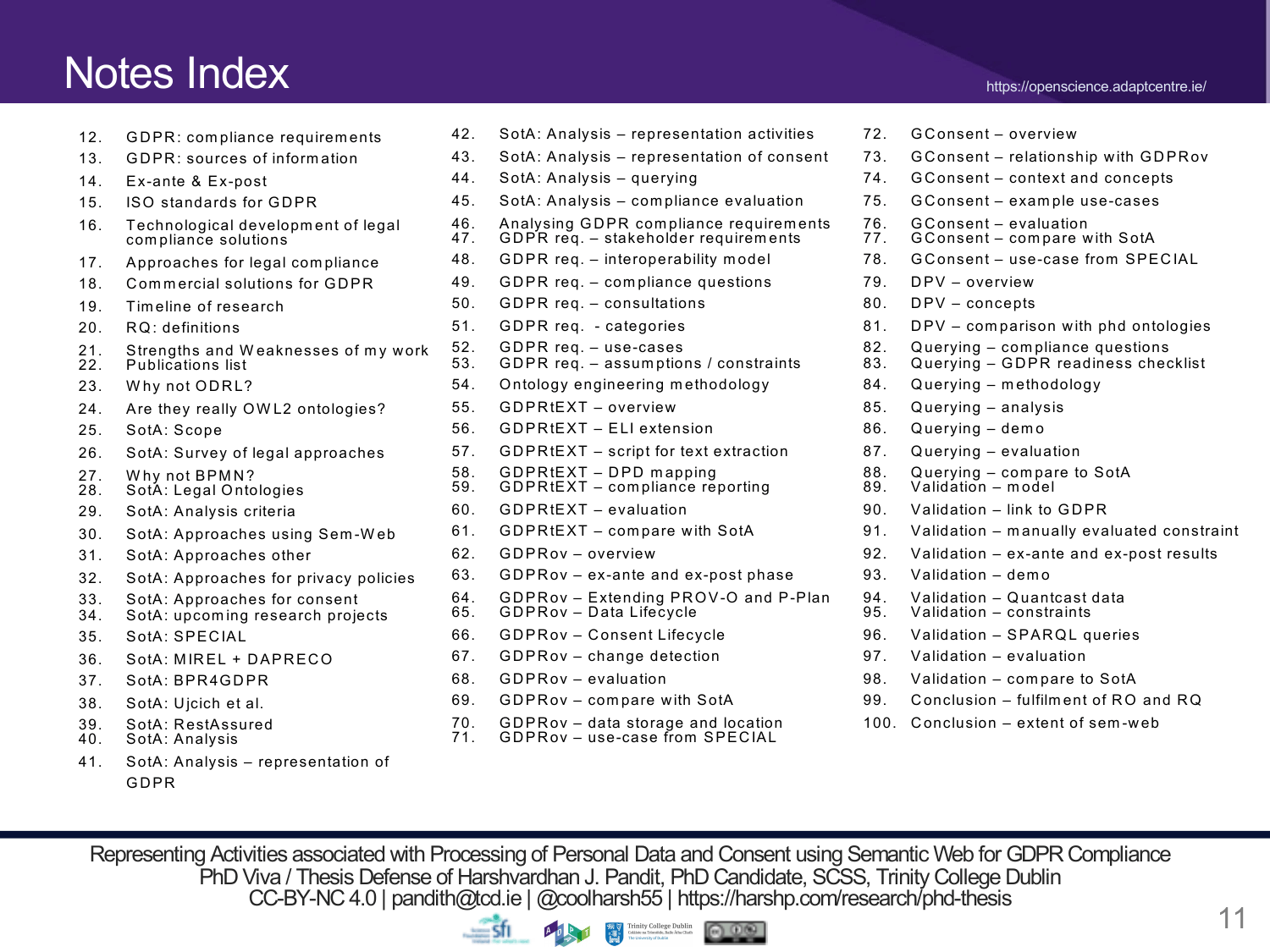Open 'SotA: upcoming research projects'
The image size is (1270, 952).
click(x=257, y=615)
